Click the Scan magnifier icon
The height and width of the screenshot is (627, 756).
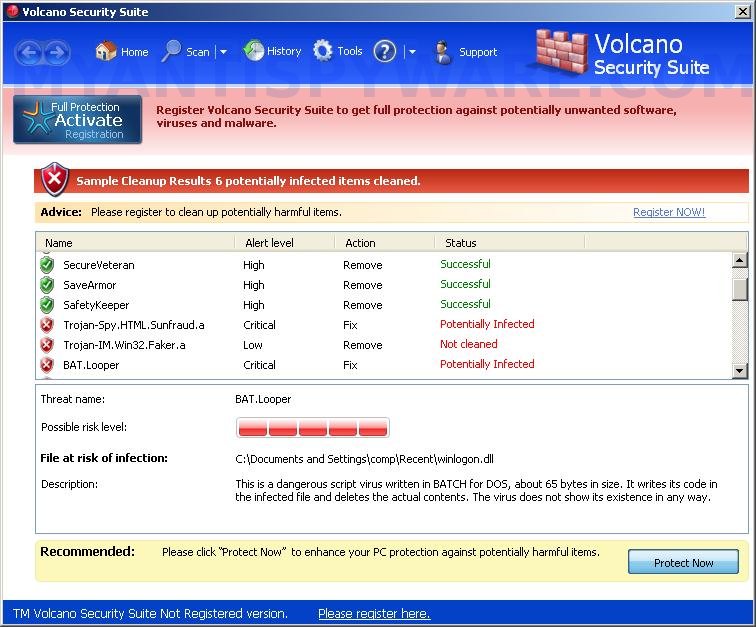[x=171, y=51]
